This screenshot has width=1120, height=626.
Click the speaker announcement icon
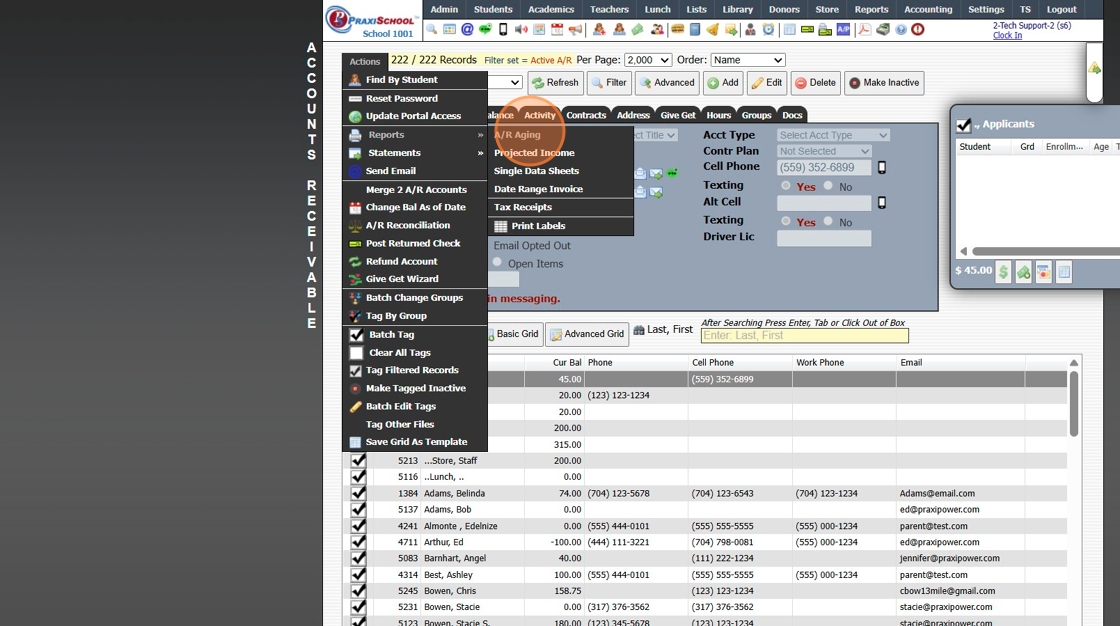pos(521,29)
